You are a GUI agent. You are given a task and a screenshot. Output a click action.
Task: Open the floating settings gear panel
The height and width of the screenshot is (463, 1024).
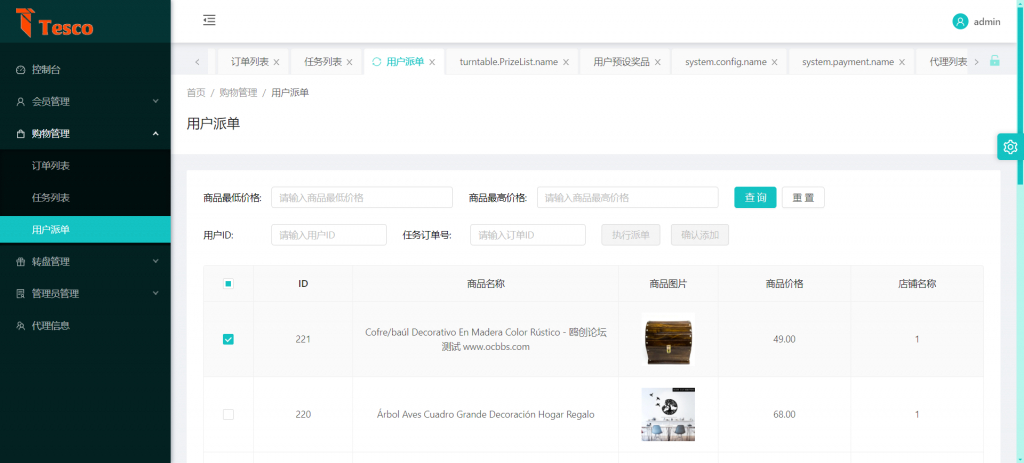click(1009, 147)
